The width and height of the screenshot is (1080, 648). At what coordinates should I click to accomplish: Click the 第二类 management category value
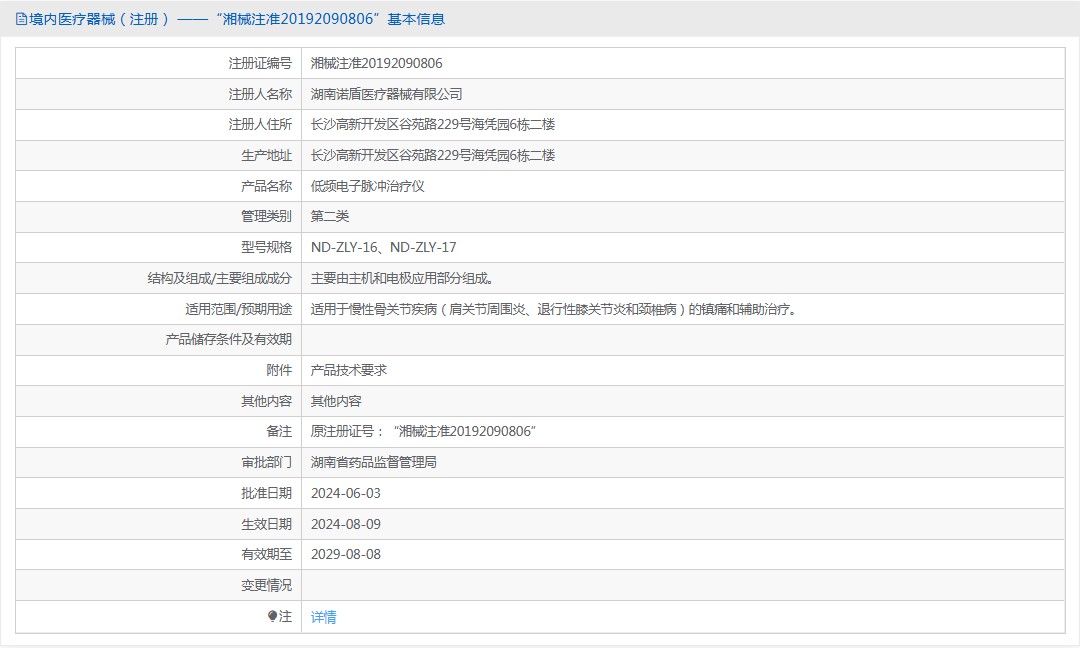[x=330, y=216]
